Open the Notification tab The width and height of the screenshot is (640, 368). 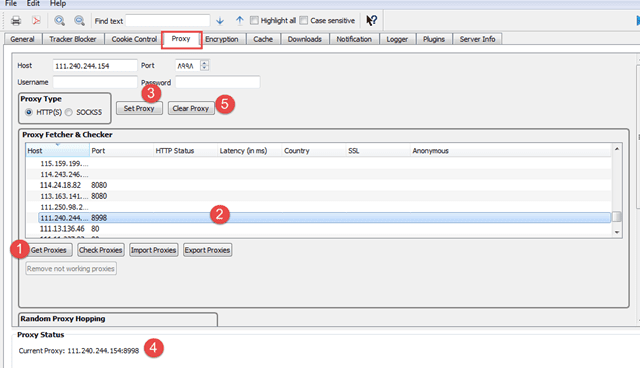click(354, 39)
